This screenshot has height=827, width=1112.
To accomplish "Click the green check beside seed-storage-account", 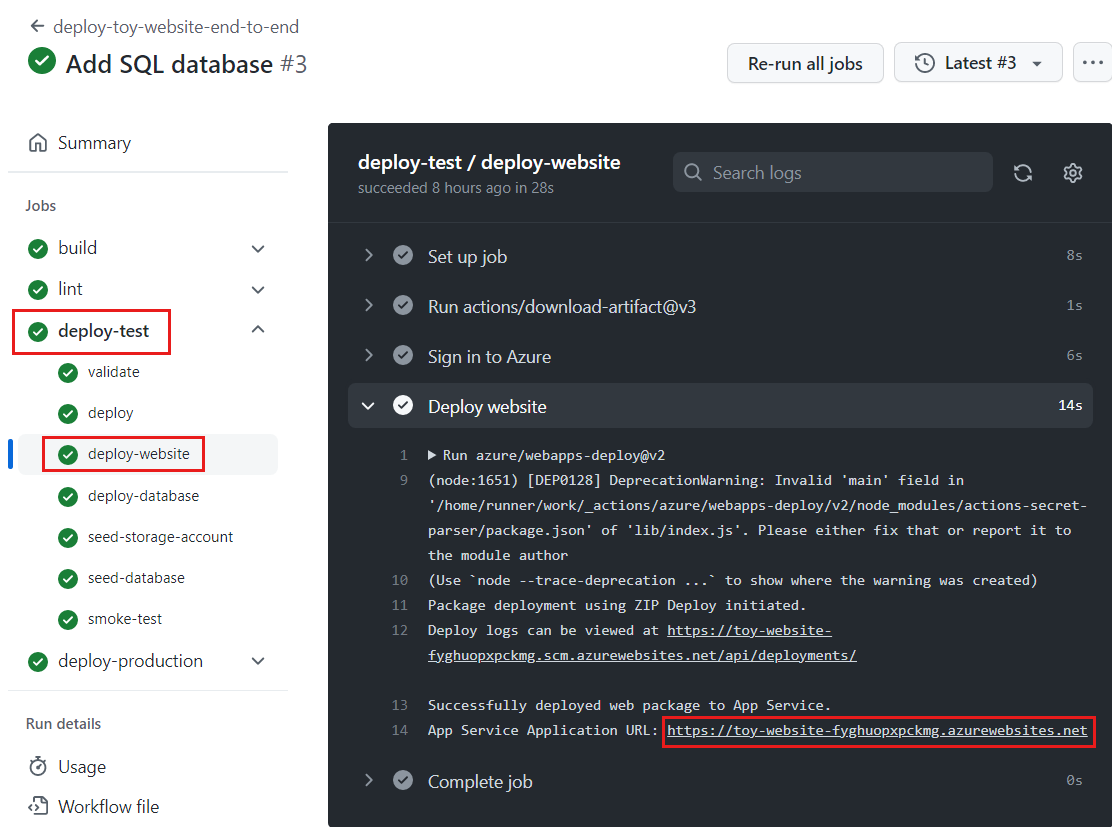I will 68,538.
